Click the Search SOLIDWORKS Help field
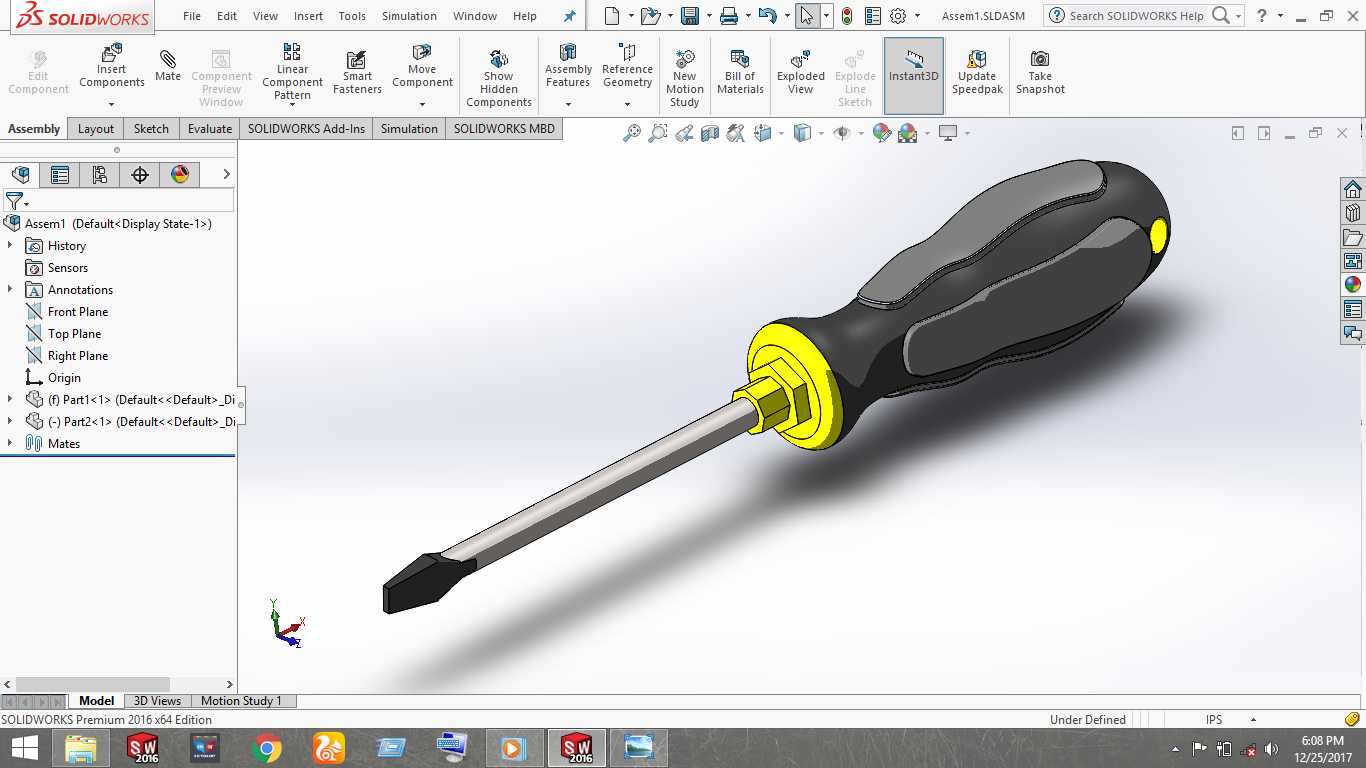Image resolution: width=1366 pixels, height=768 pixels. tap(1136, 16)
